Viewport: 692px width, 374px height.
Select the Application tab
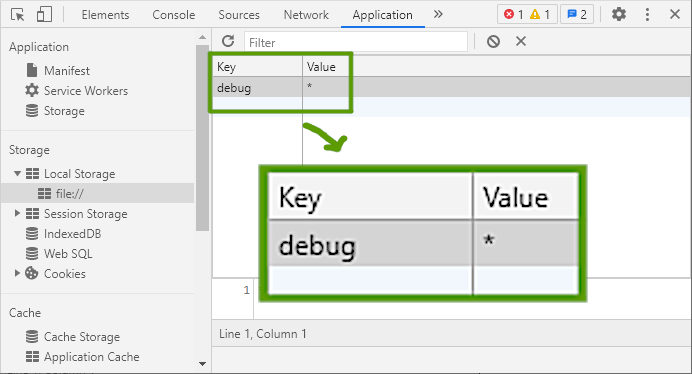382,15
